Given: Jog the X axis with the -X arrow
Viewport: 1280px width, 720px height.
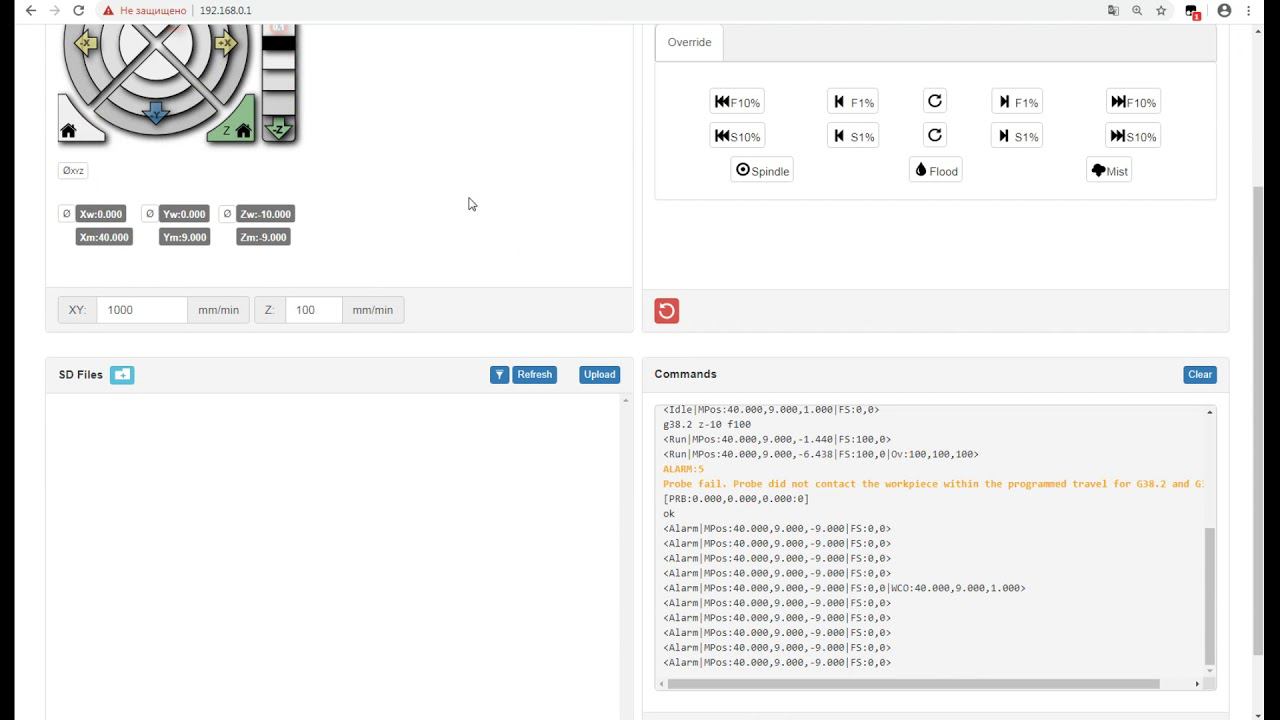Looking at the screenshot, I should (86, 43).
